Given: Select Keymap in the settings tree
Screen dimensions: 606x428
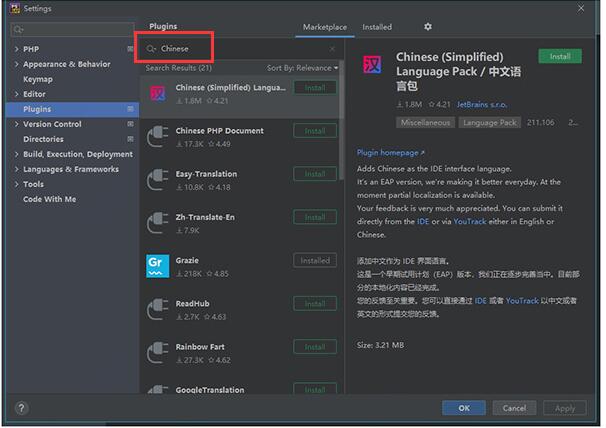Looking at the screenshot, I should pos(38,79).
